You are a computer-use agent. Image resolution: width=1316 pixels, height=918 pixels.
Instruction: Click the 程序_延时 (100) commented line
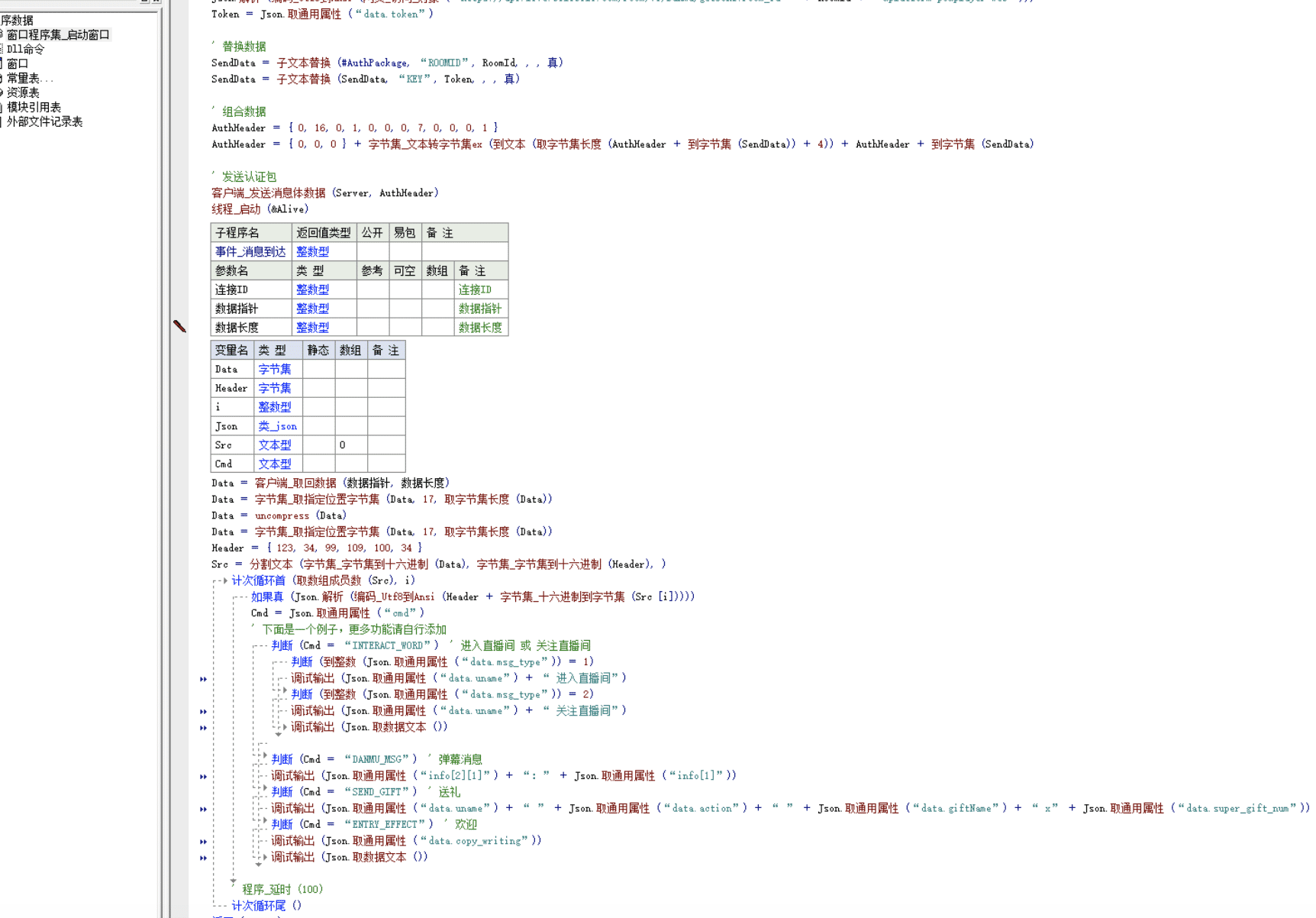(x=282, y=889)
